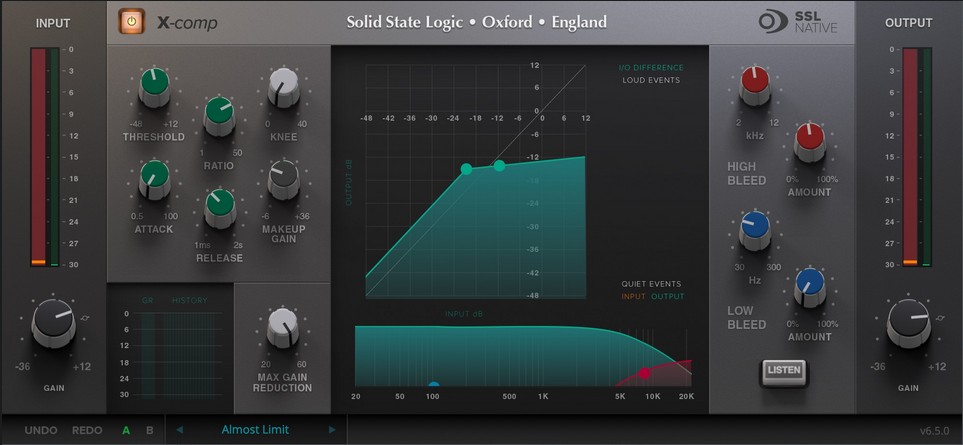This screenshot has width=963, height=445.
Task: Click the blue Low Bleed Amount knob
Action: point(809,287)
